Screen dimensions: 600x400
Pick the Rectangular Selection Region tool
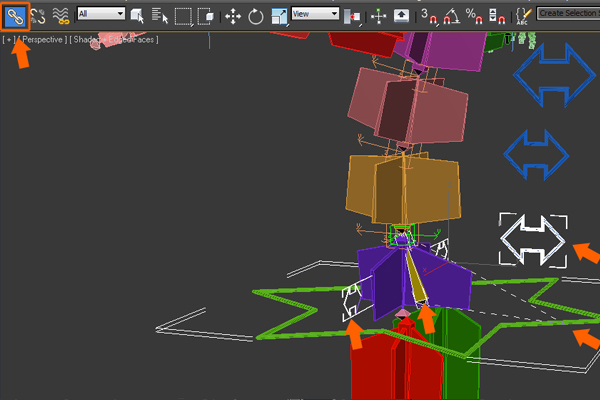point(183,17)
